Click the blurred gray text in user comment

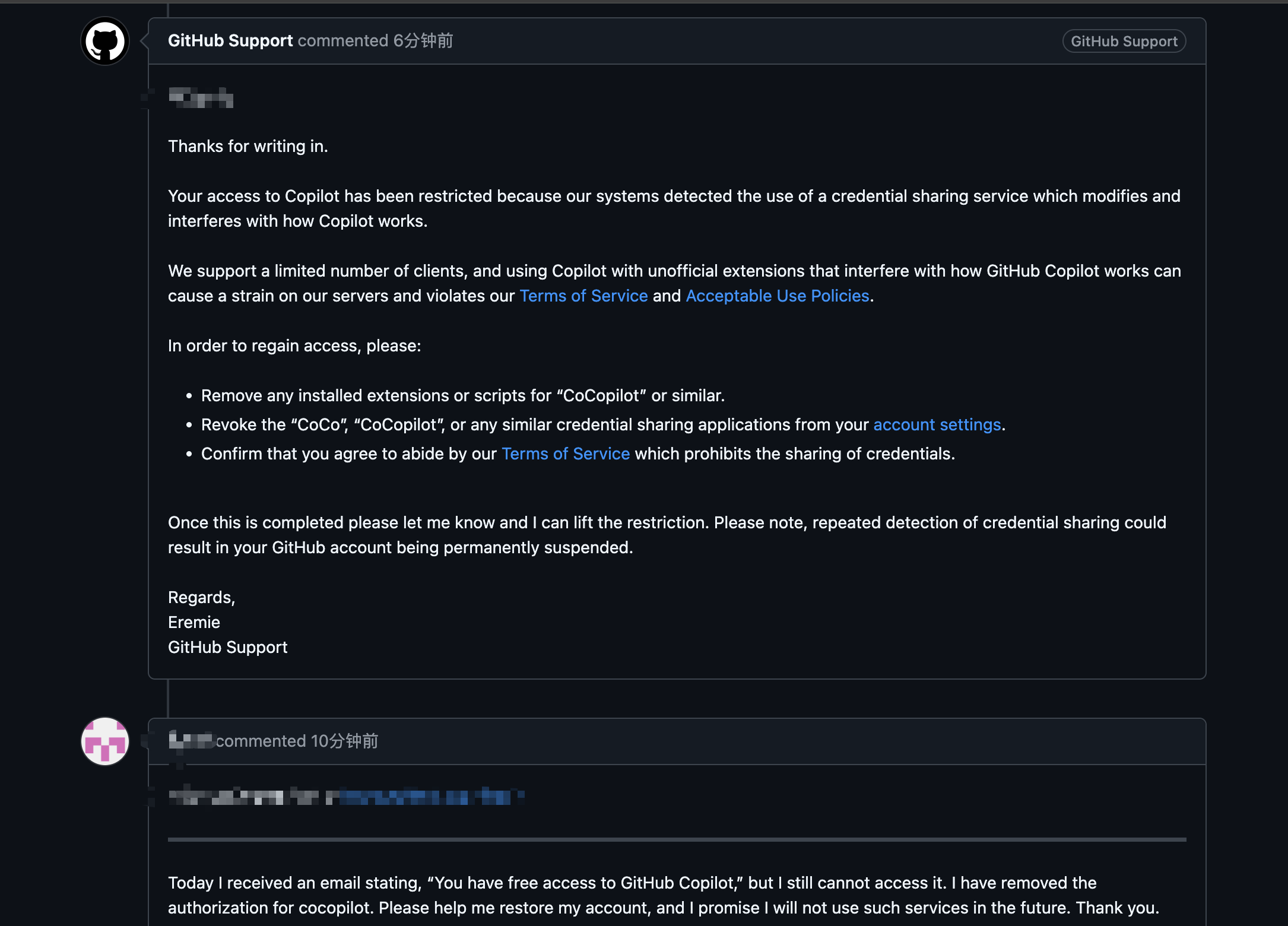tap(243, 796)
